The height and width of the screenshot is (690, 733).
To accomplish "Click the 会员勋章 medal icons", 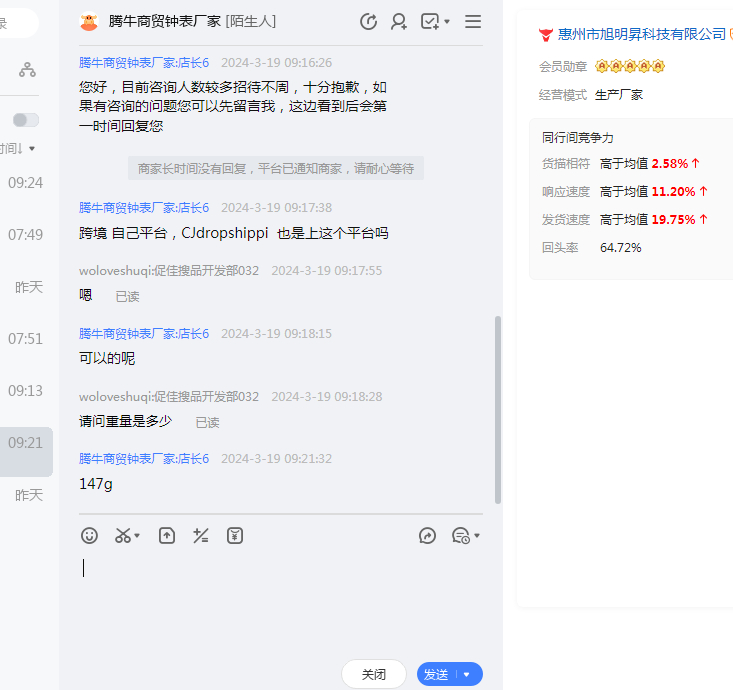I will click(x=630, y=66).
